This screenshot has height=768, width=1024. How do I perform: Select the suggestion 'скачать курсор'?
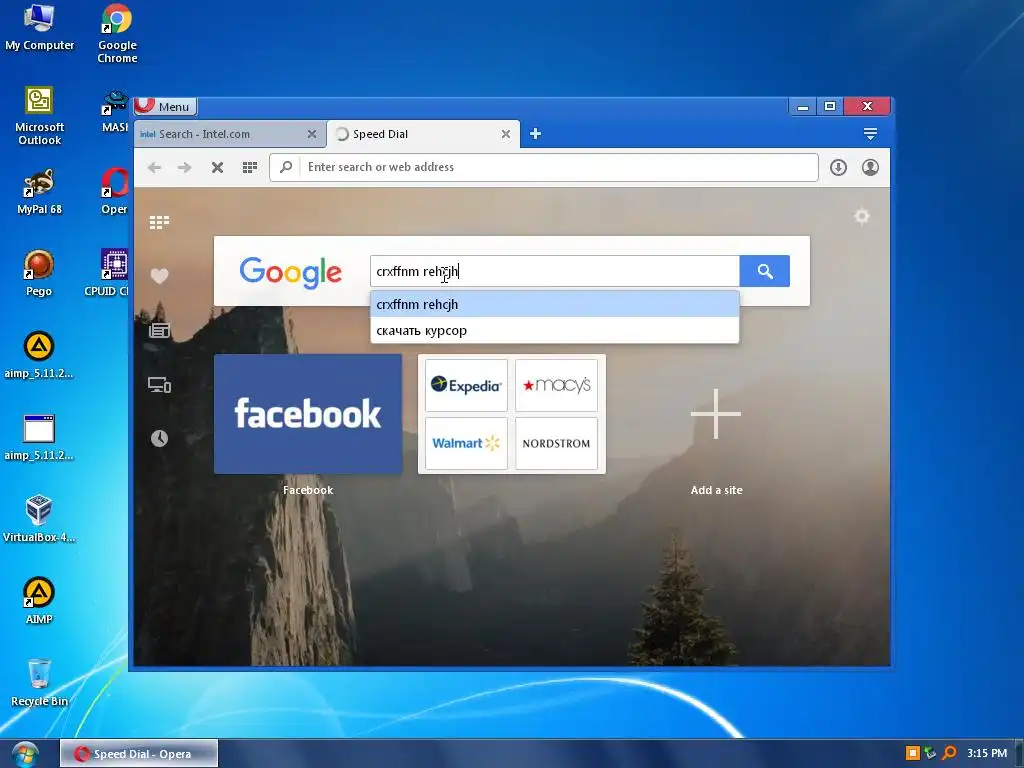554,330
